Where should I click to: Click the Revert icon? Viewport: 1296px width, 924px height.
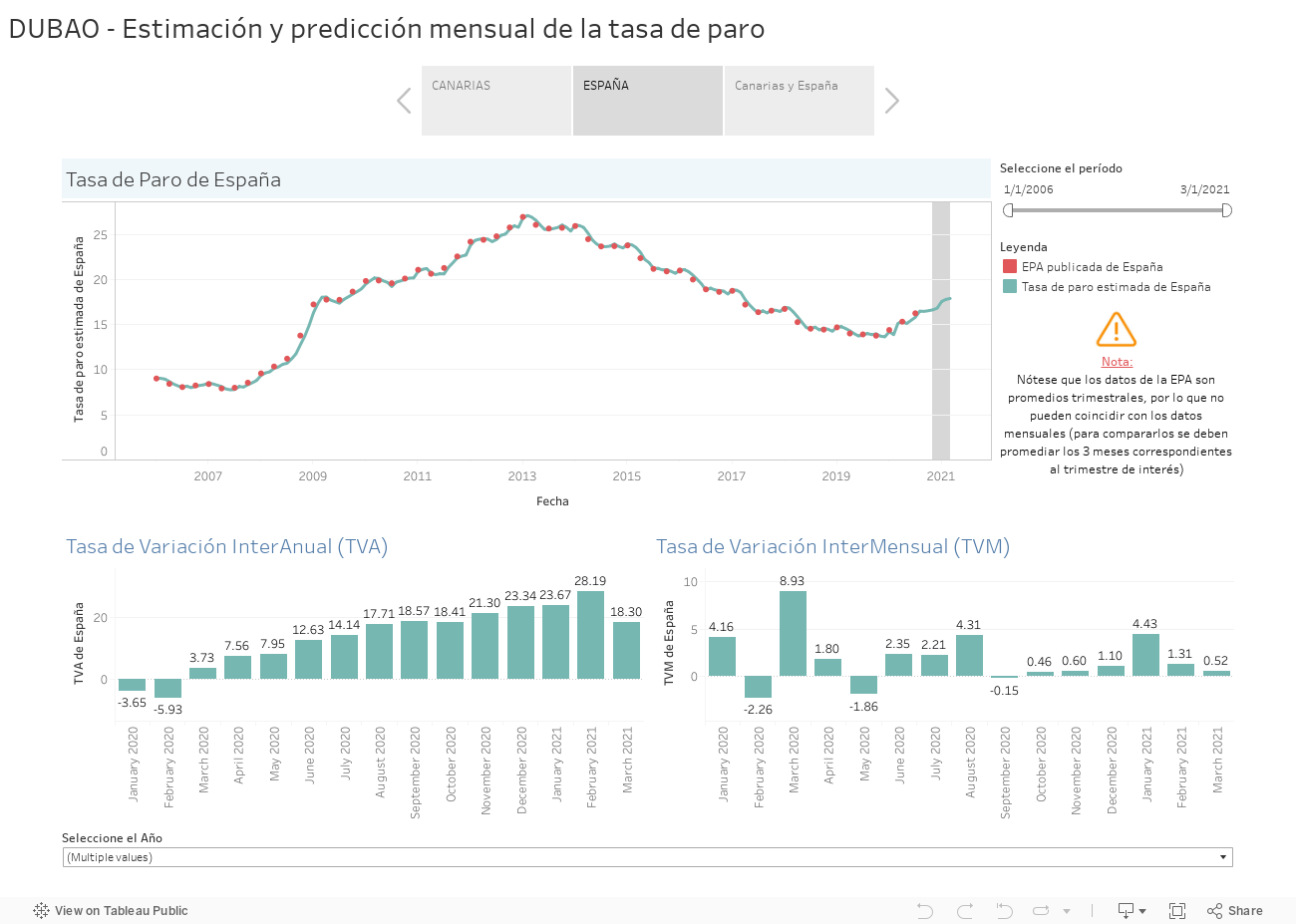click(1004, 910)
